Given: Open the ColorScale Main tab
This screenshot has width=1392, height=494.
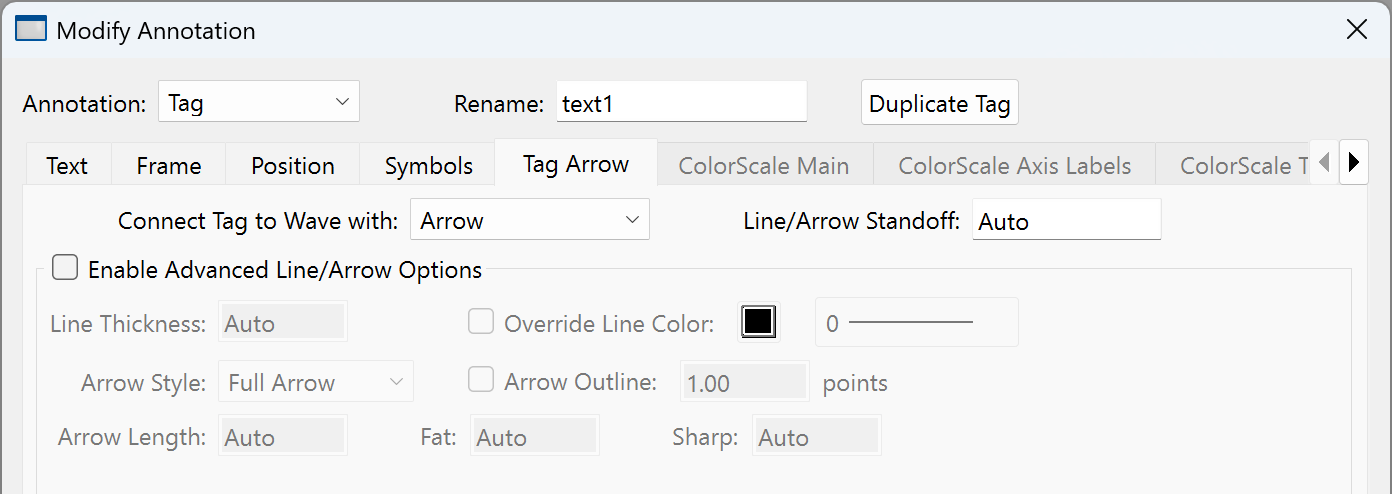Looking at the screenshot, I should click(764, 166).
